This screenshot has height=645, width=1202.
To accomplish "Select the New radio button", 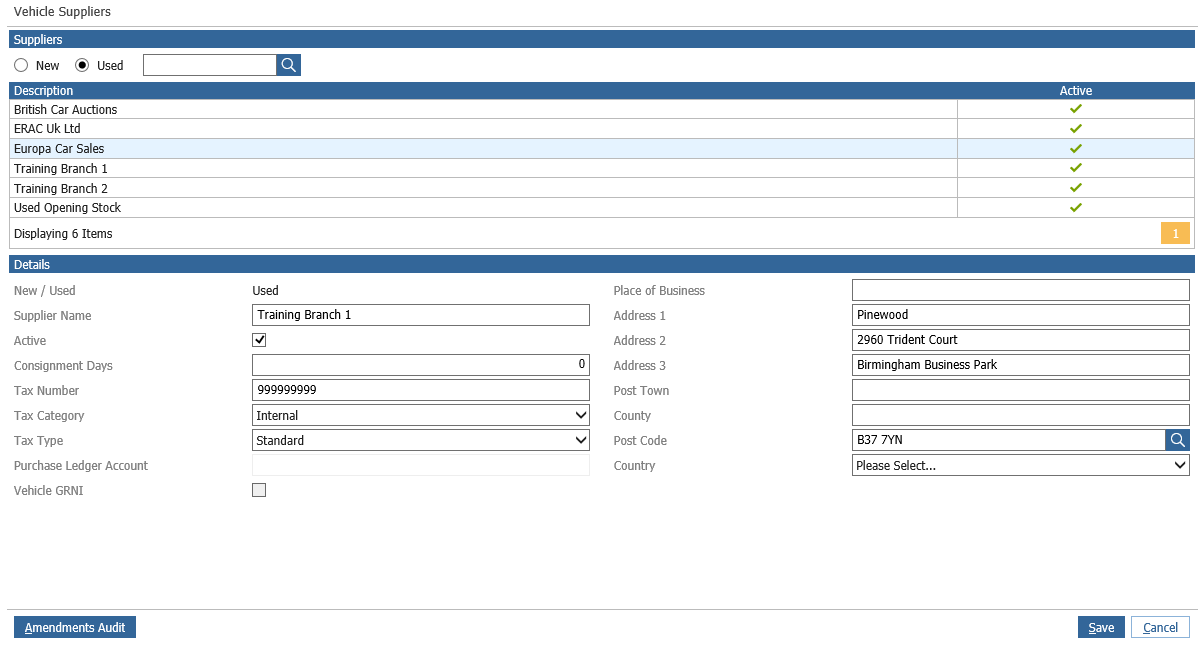I will point(21,65).
